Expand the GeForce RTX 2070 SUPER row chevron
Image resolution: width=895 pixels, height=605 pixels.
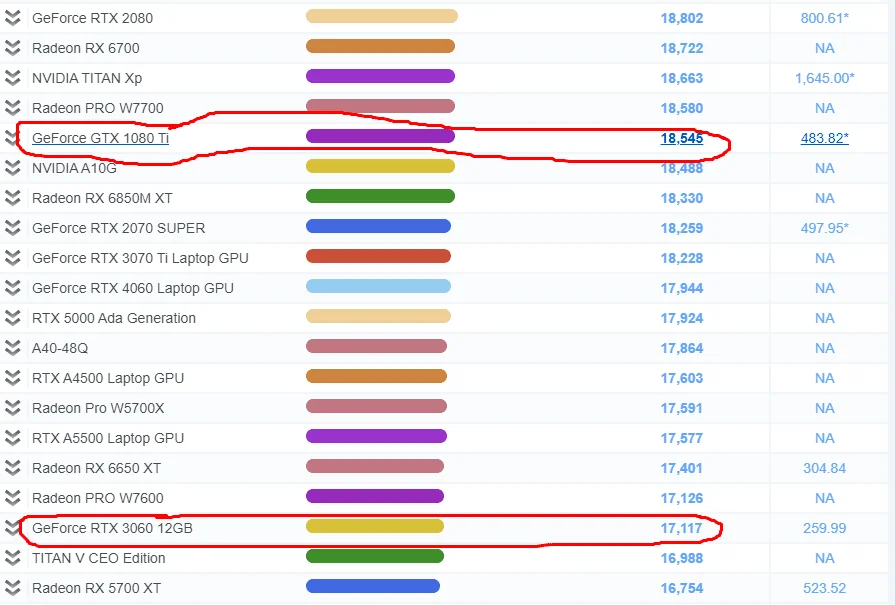pyautogui.click(x=13, y=228)
